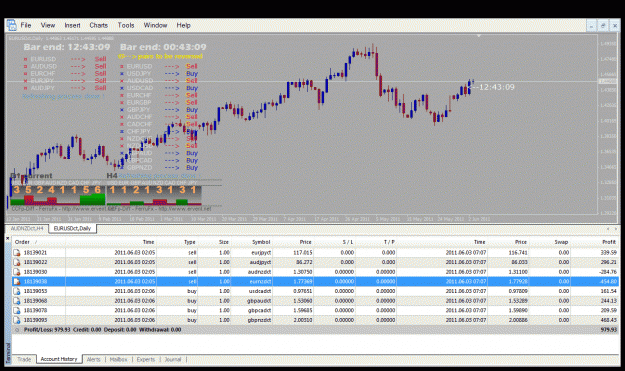Open the File menu
Image resolution: width=625 pixels, height=371 pixels.
26,25
